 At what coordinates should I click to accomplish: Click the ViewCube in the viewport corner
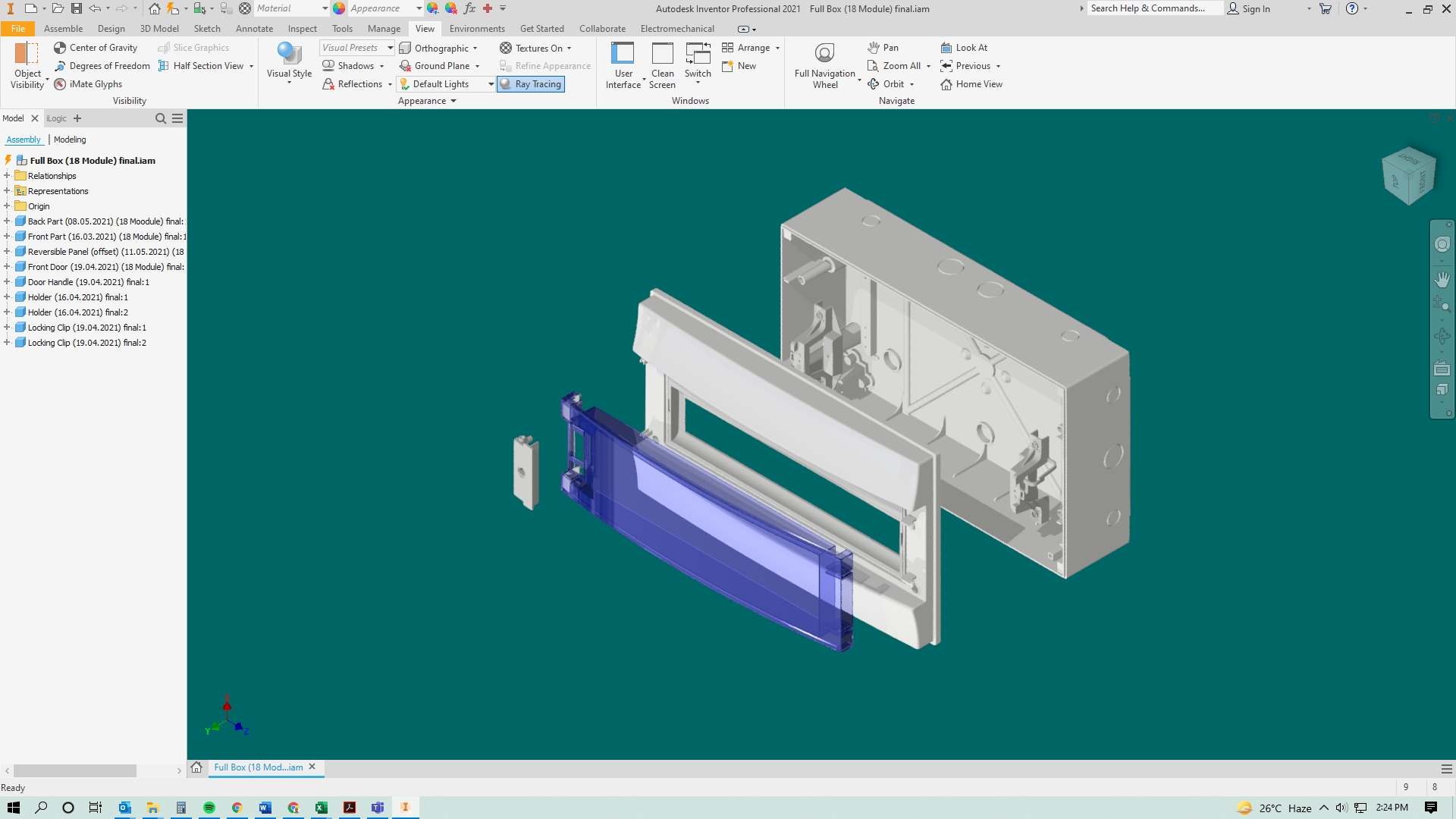tap(1409, 175)
